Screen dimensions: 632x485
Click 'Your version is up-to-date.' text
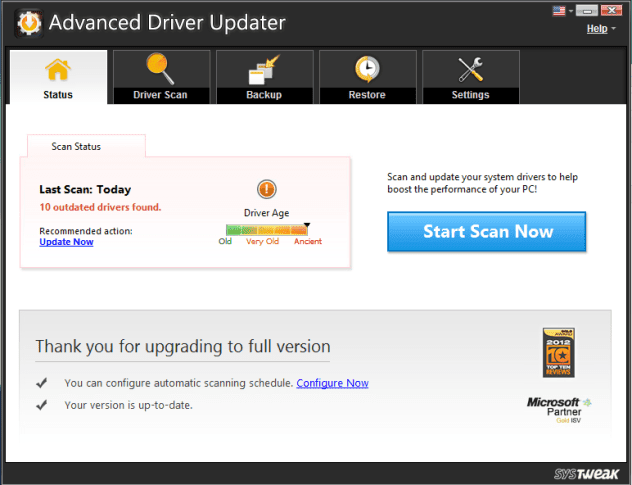pos(129,405)
